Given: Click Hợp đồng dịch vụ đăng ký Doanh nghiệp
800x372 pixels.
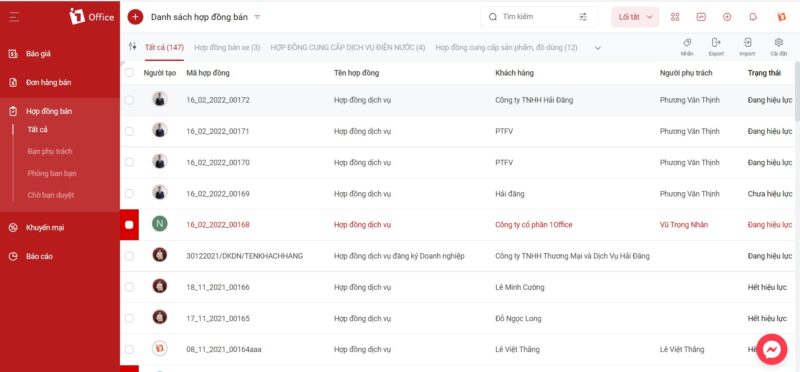Looking at the screenshot, I should (399, 256).
